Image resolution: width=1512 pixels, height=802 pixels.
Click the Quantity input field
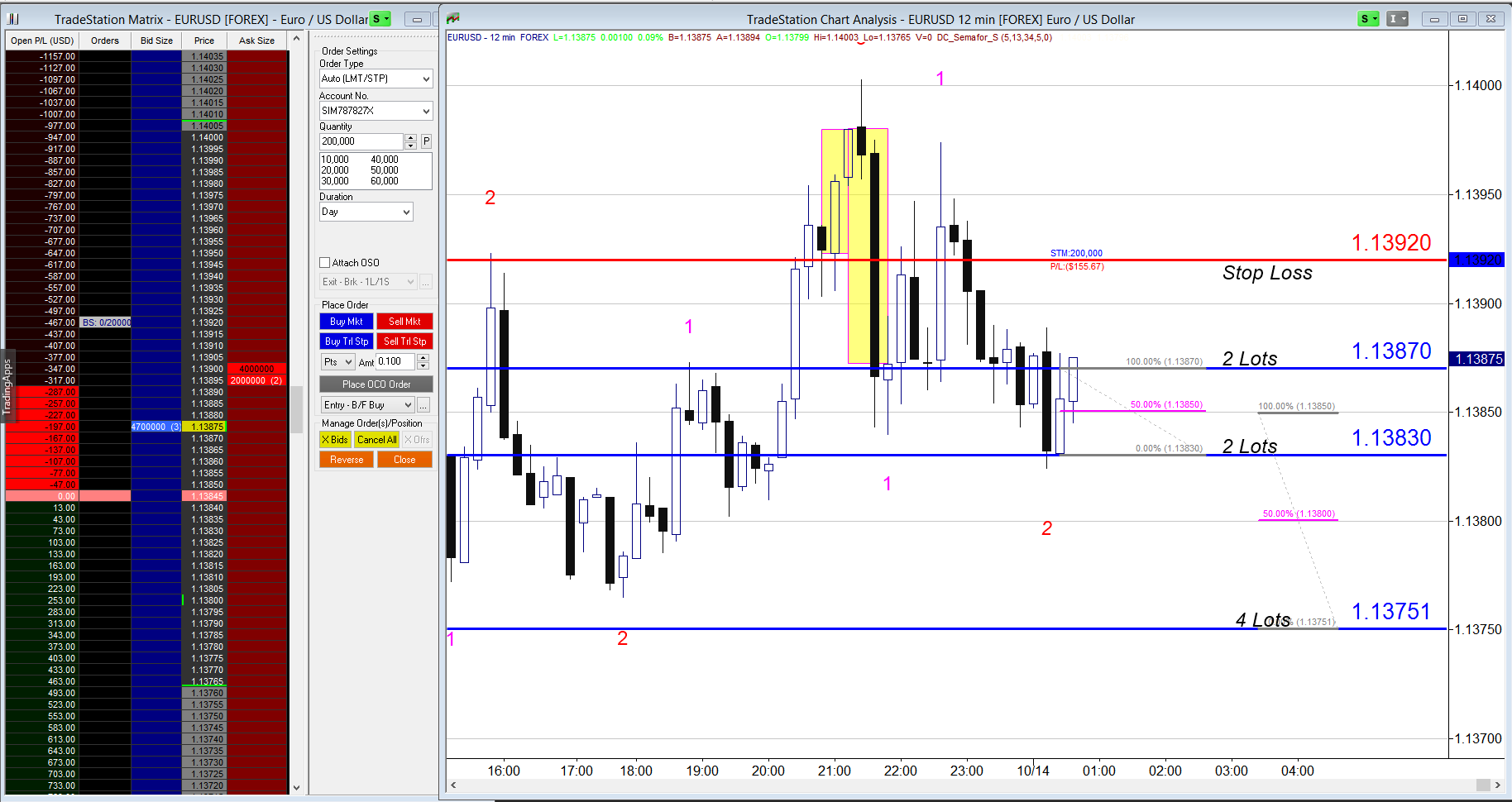click(x=361, y=141)
